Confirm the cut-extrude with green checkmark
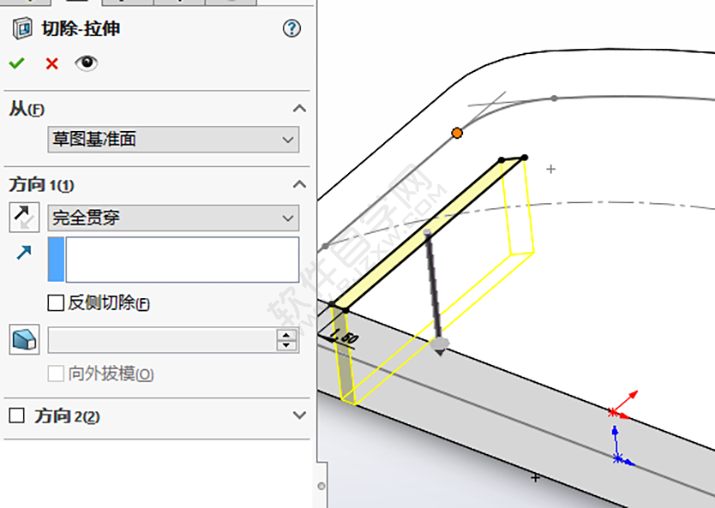Image resolution: width=715 pixels, height=508 pixels. [x=16, y=63]
